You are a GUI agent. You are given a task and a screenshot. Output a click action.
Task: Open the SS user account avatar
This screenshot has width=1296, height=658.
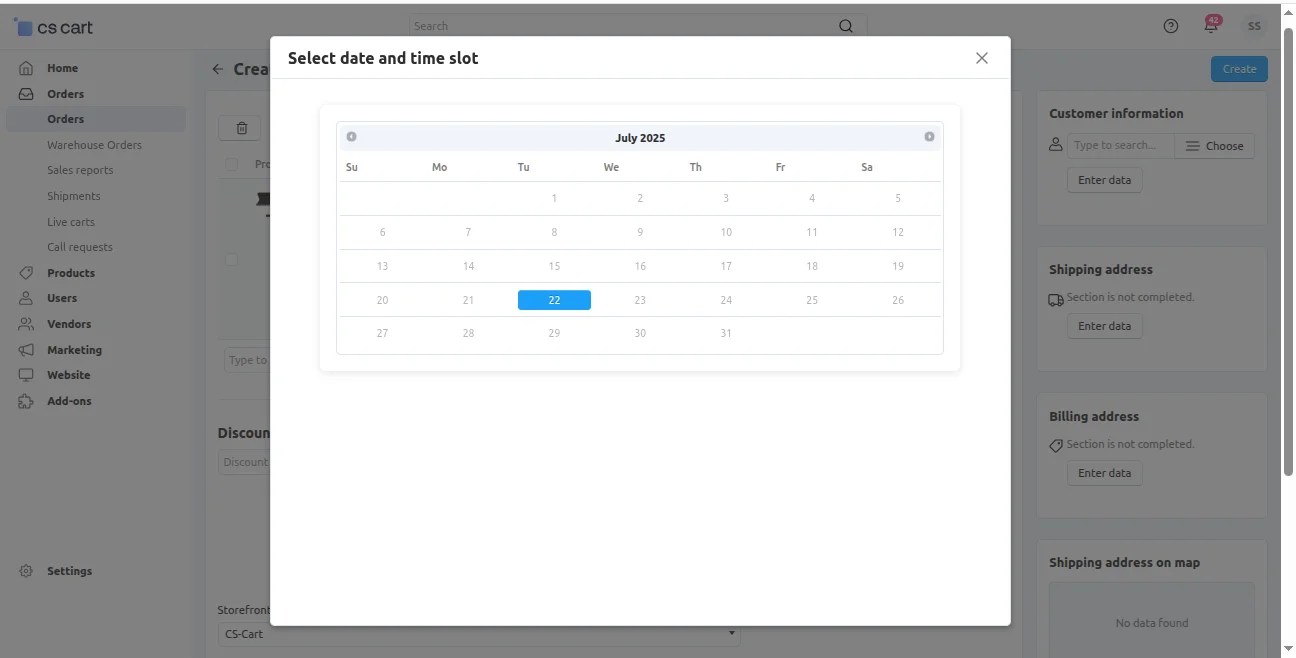[x=1254, y=26]
